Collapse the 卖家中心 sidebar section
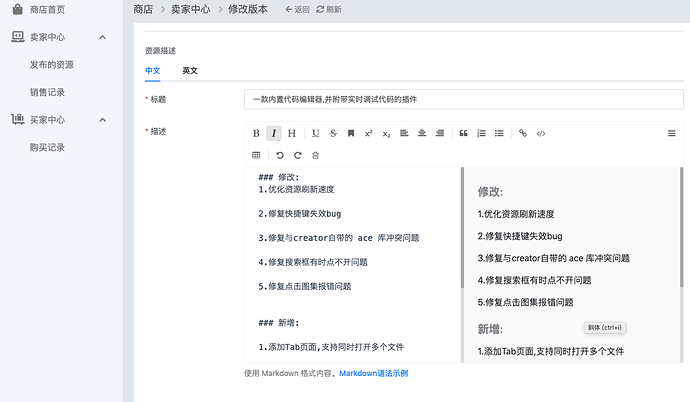The image size is (690, 402). [103, 37]
